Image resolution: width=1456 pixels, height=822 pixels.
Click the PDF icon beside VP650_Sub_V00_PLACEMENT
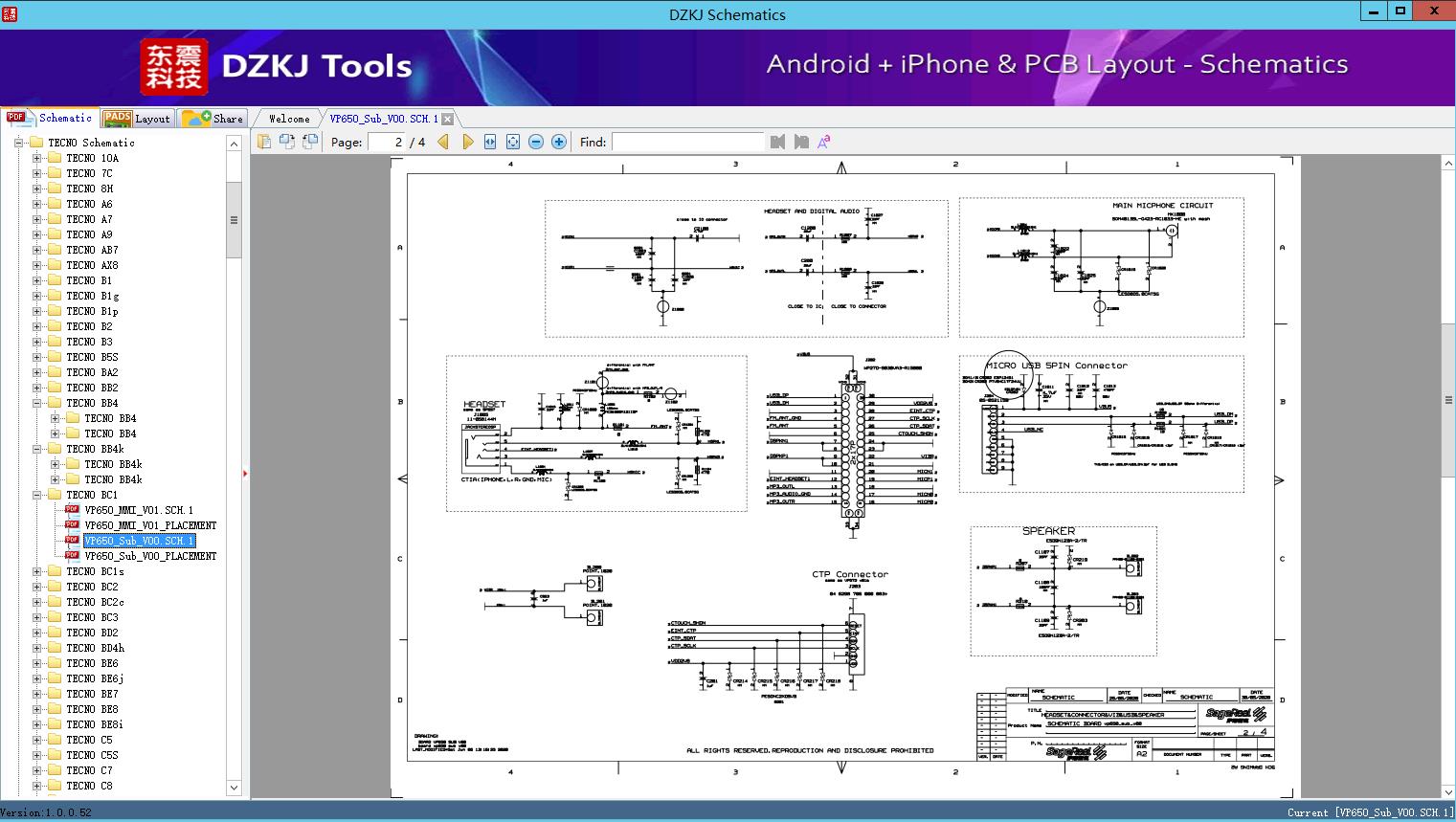[x=72, y=555]
